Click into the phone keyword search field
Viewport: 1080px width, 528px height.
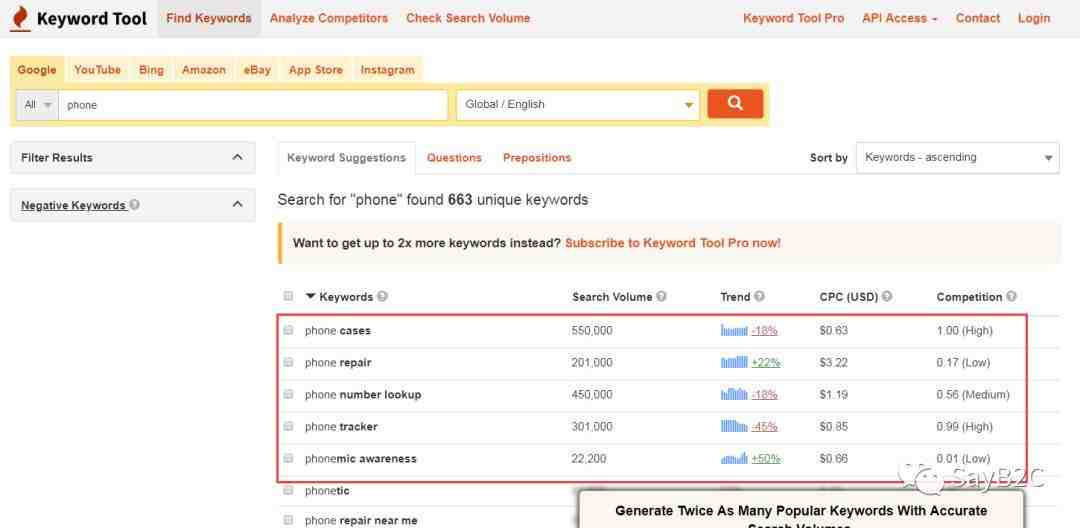click(253, 105)
